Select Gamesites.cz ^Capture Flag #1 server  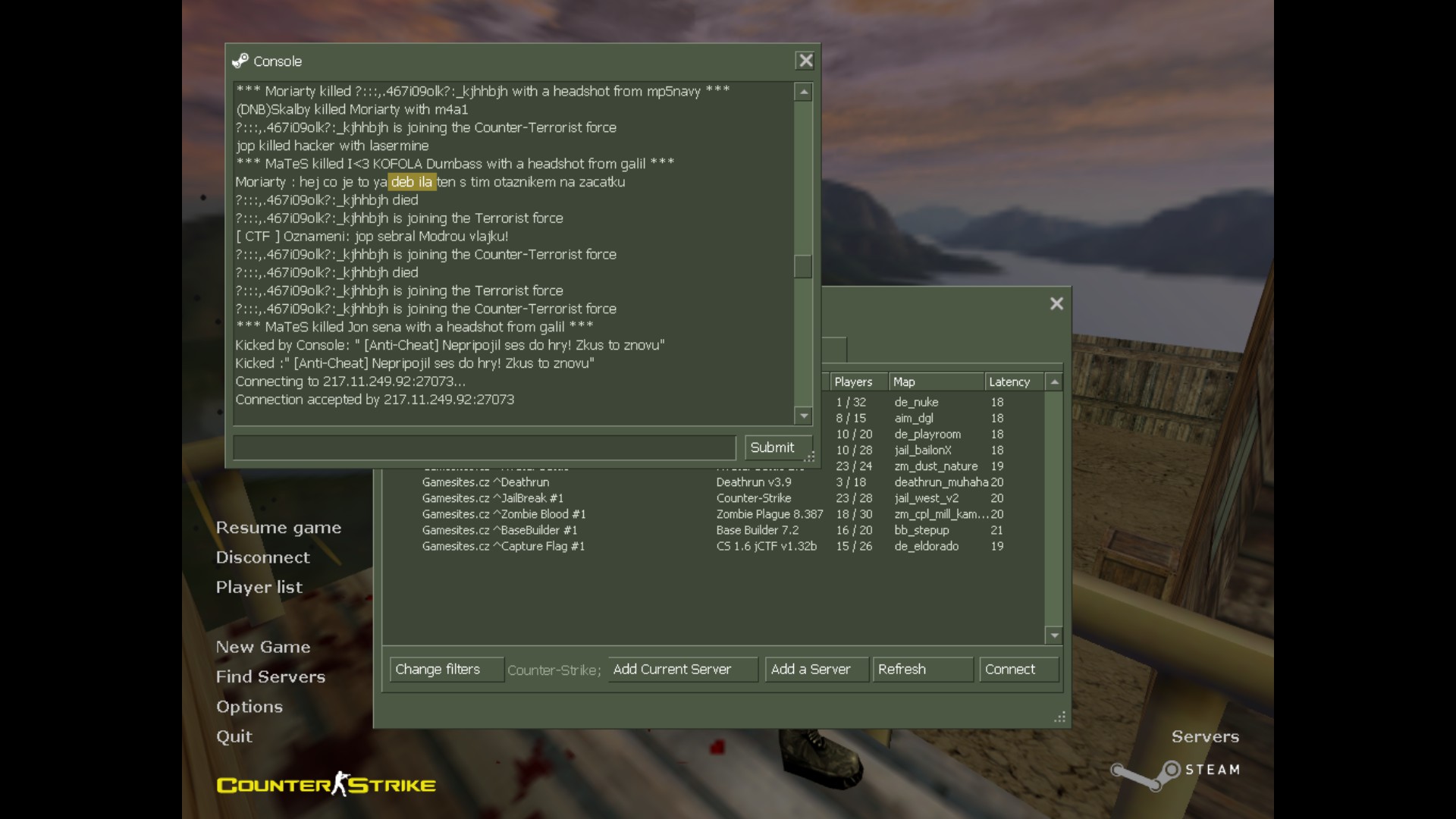(x=713, y=546)
